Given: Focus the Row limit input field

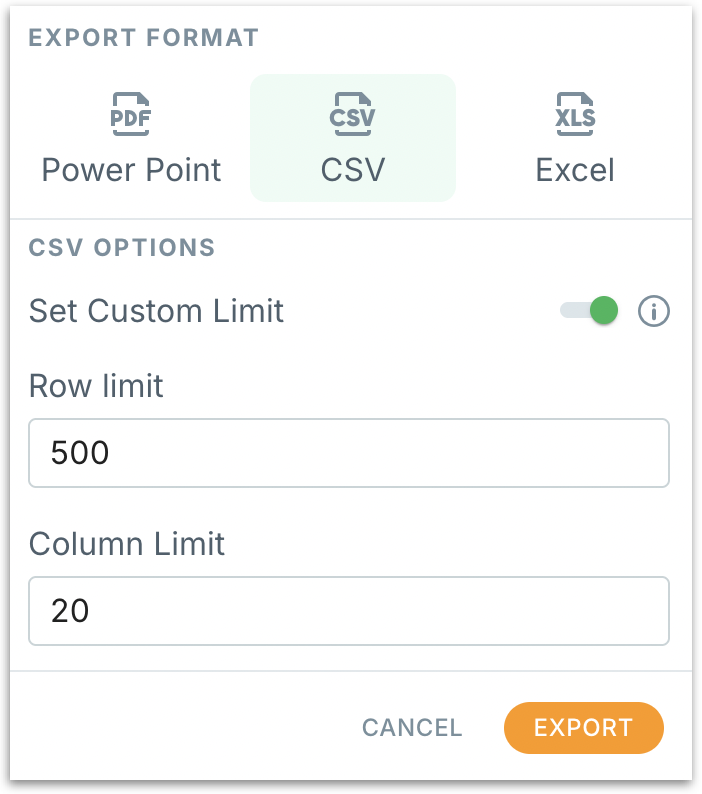Looking at the screenshot, I should pos(348,453).
